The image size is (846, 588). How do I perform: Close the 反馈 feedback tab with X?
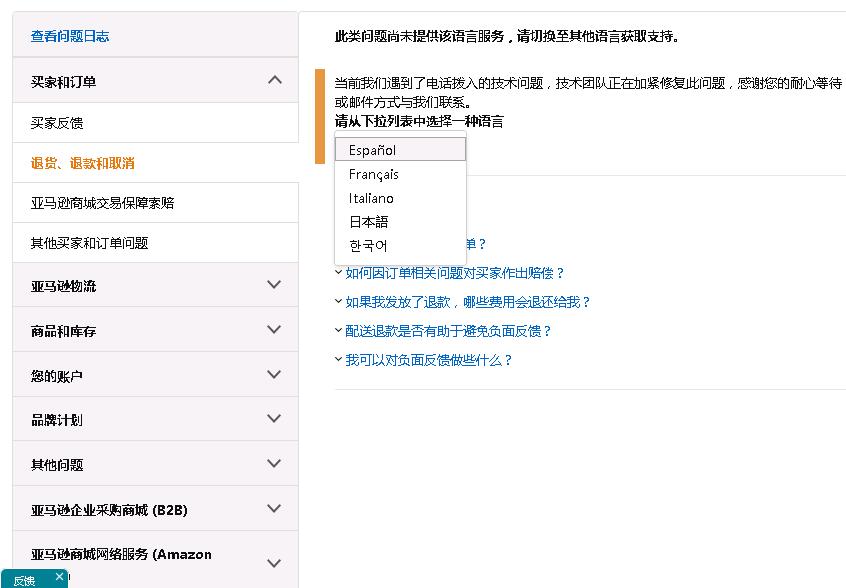click(x=60, y=576)
